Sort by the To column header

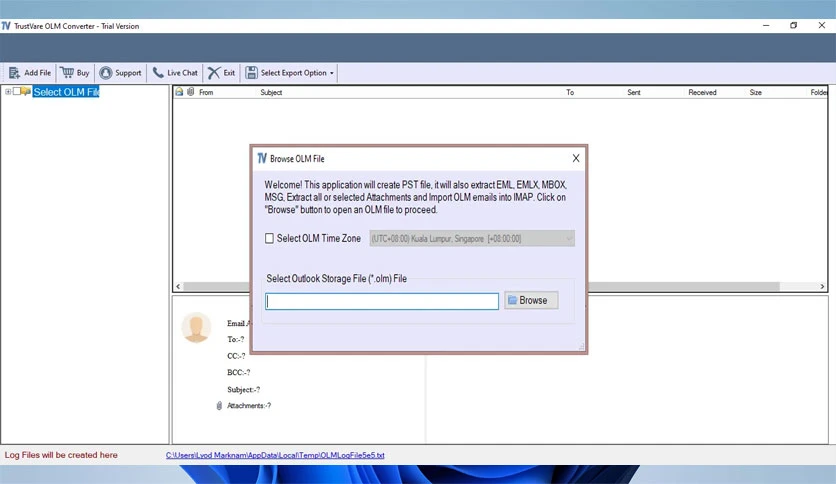click(570, 92)
